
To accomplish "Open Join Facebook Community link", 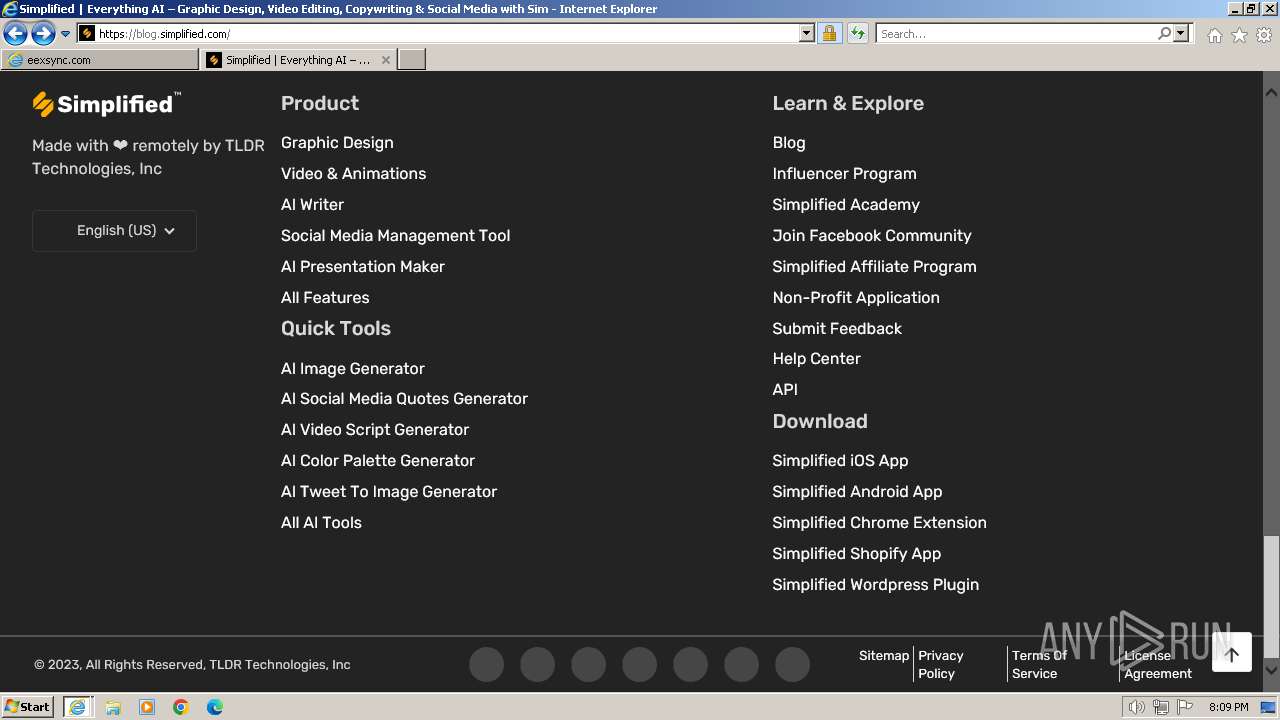I will 872,236.
